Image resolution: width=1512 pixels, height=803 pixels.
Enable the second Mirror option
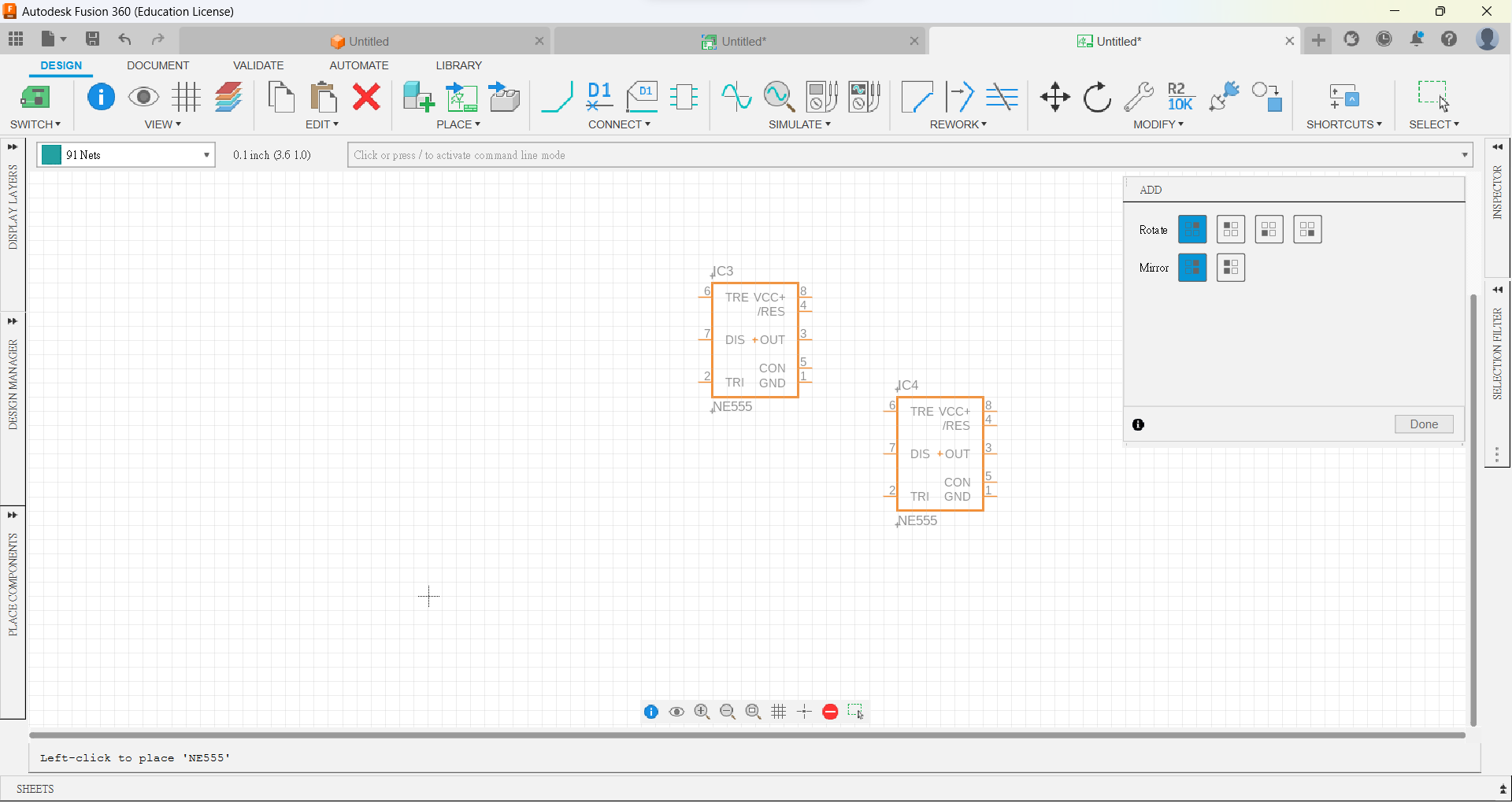[1230, 268]
